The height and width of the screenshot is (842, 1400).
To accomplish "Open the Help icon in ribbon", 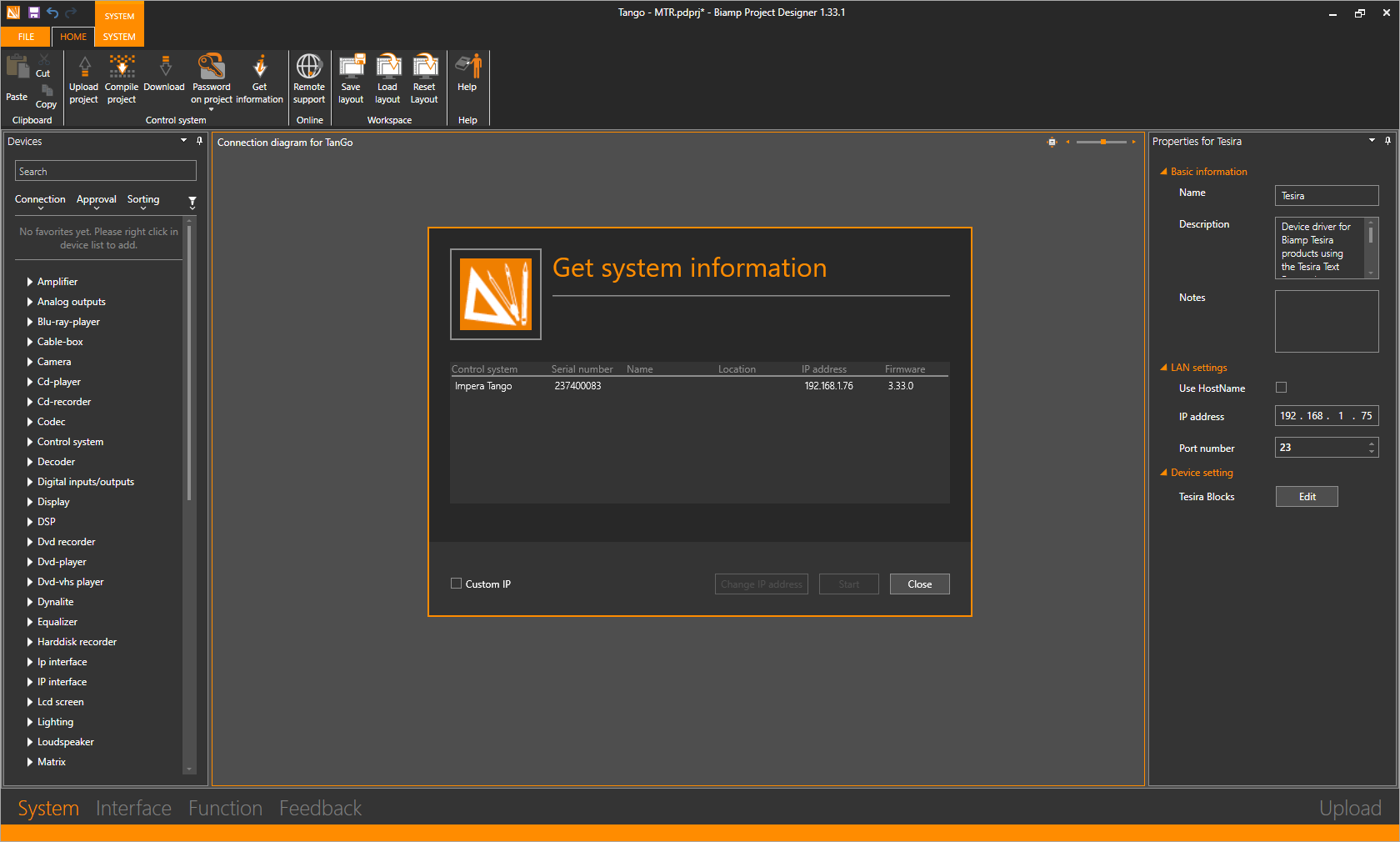I will [467, 68].
